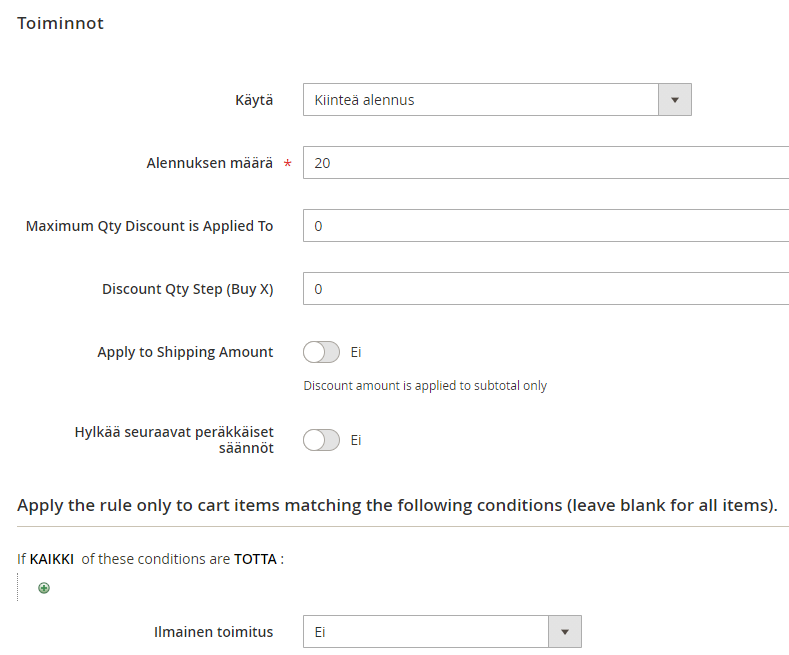Click the red required asterisk marker

[x=288, y=165]
